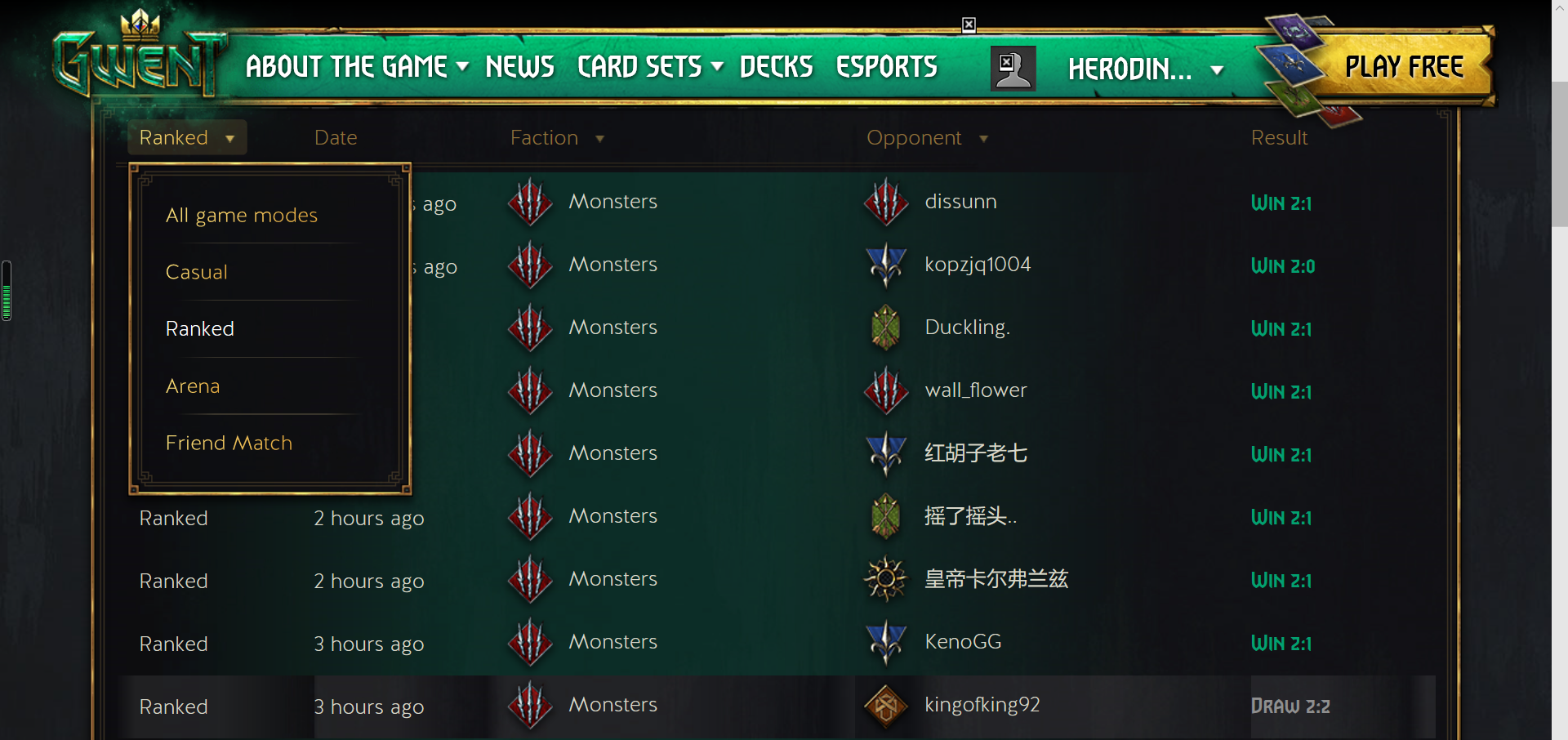Image resolution: width=1568 pixels, height=740 pixels.
Task: Click the page vertical scrollbar thumb
Action: 1560,154
